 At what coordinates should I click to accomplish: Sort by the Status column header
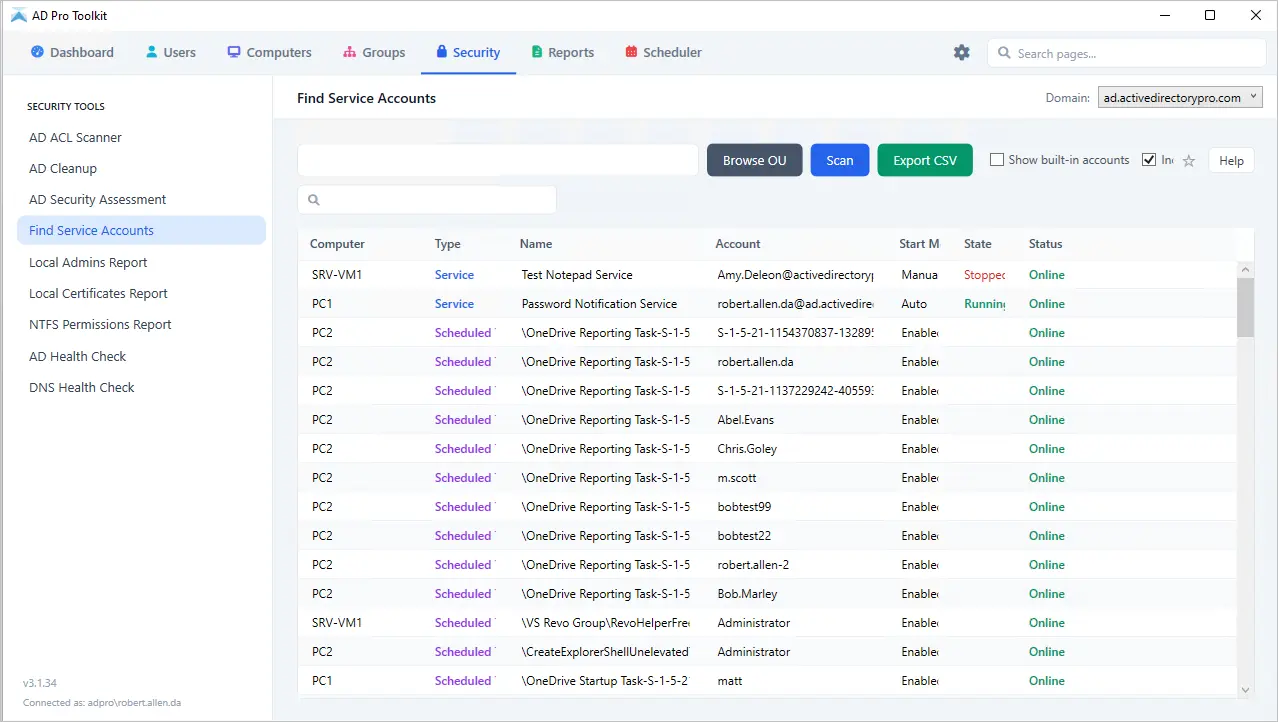pyautogui.click(x=1045, y=244)
